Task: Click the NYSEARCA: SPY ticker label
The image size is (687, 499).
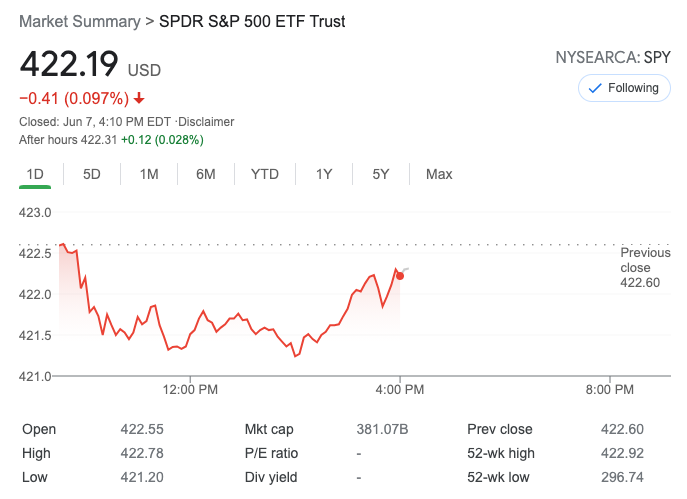Action: coord(613,57)
